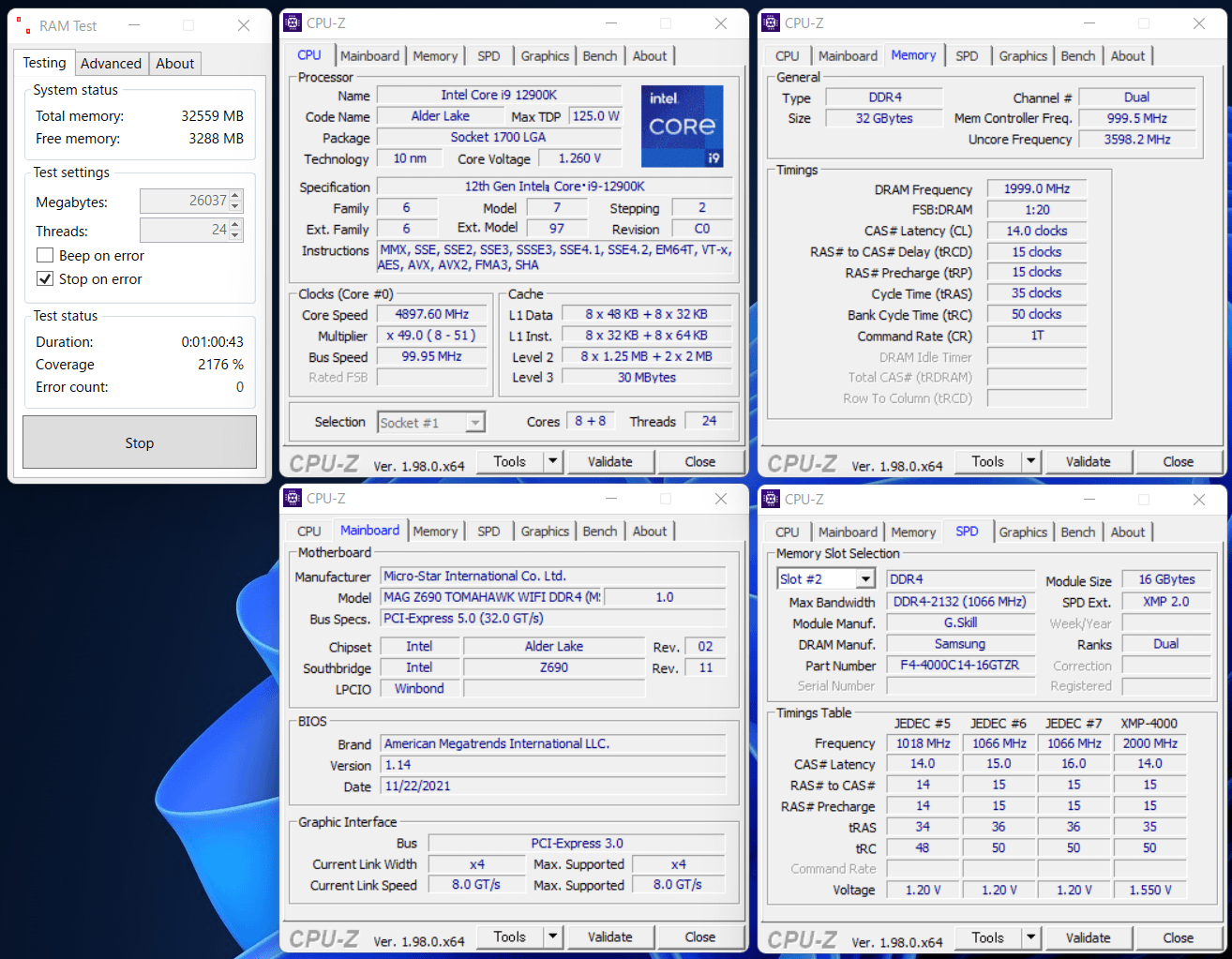Click Validate in the SPD window

[x=1088, y=937]
